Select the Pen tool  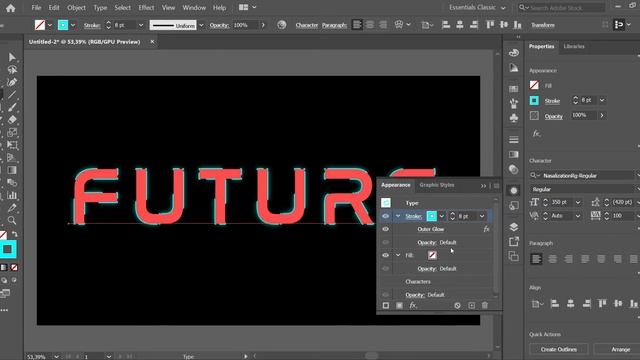coord(12,82)
